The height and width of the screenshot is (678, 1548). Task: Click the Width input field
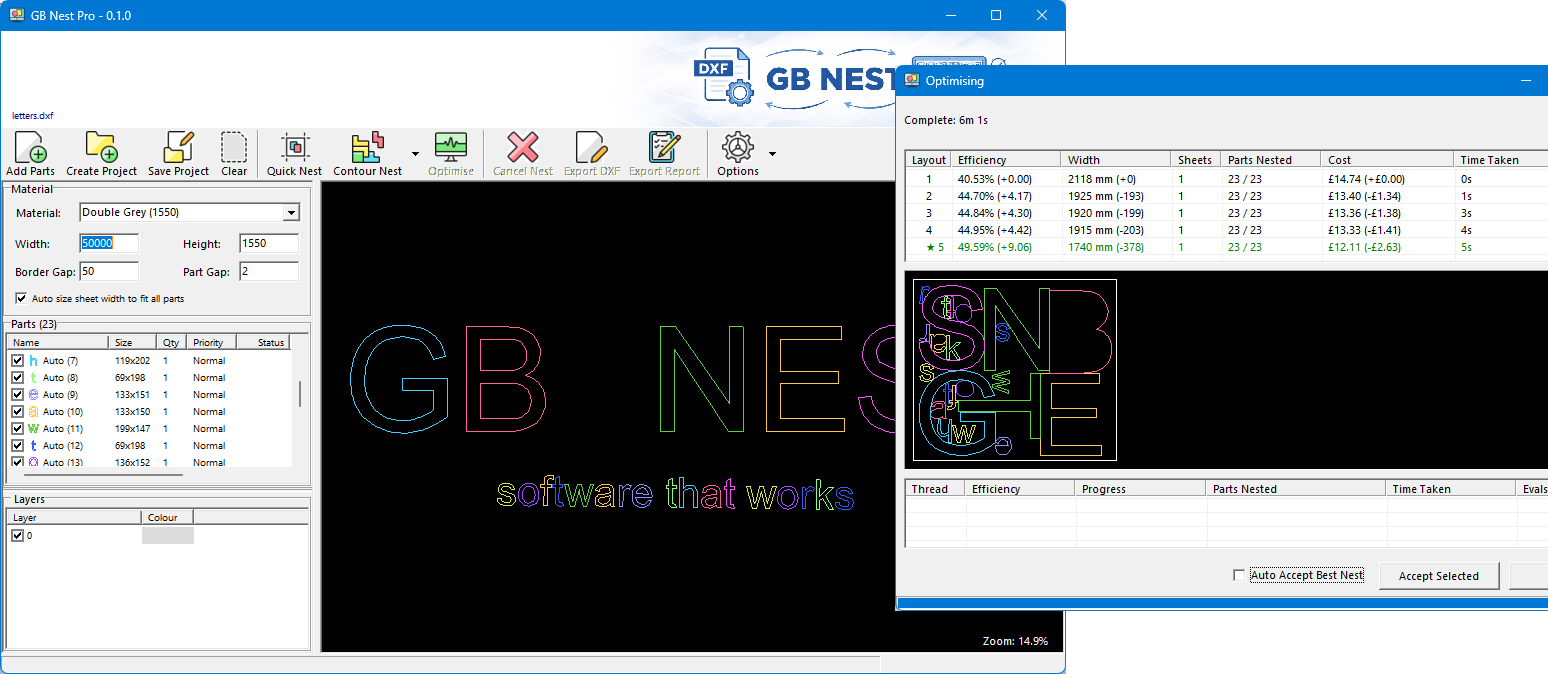tap(108, 244)
